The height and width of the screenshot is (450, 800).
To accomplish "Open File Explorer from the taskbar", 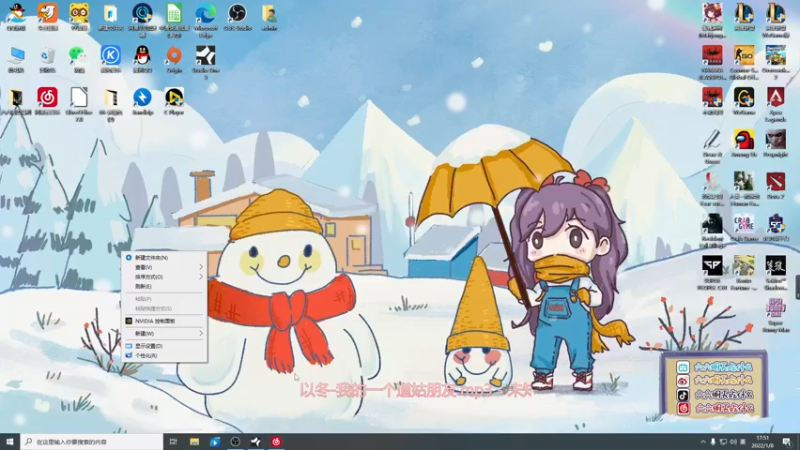I will pyautogui.click(x=194, y=442).
